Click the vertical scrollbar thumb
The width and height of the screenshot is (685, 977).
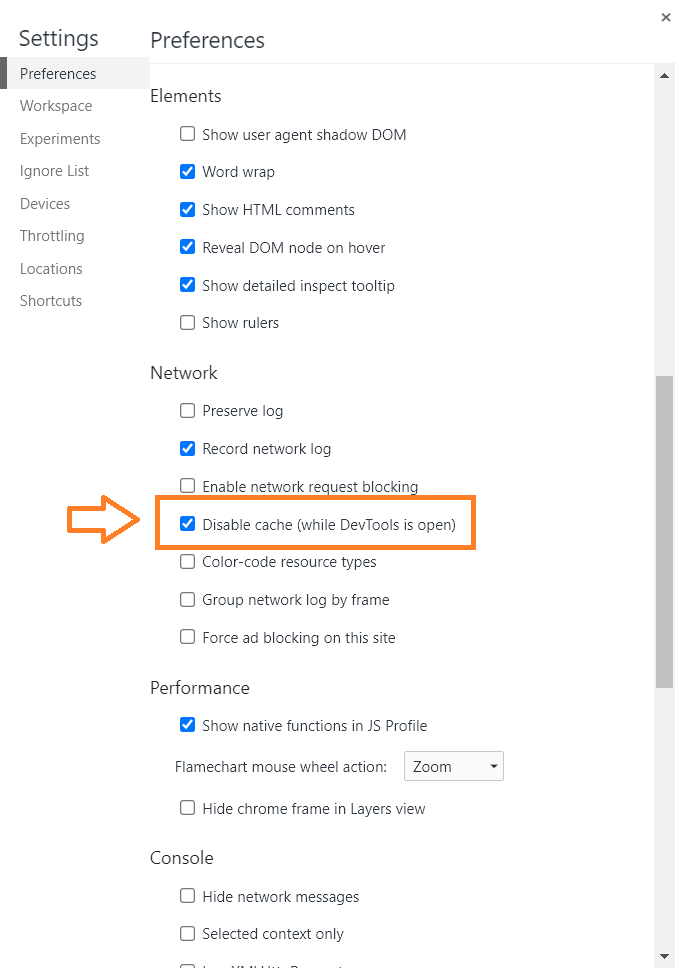coord(665,530)
